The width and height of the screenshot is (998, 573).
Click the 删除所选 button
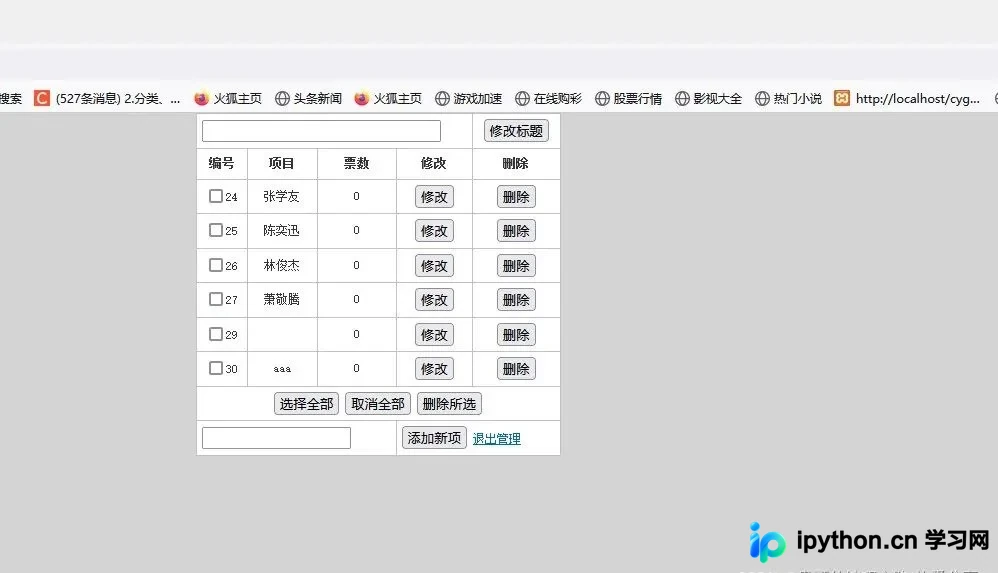[x=449, y=404]
